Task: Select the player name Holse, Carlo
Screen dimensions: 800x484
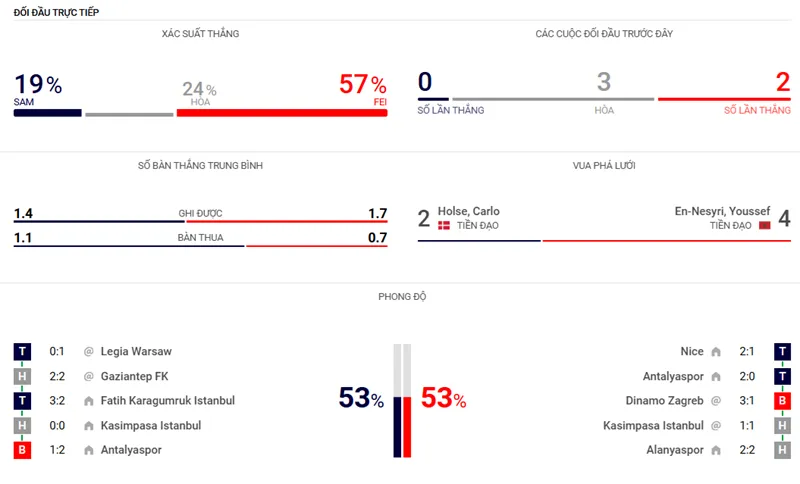Action: click(x=469, y=211)
